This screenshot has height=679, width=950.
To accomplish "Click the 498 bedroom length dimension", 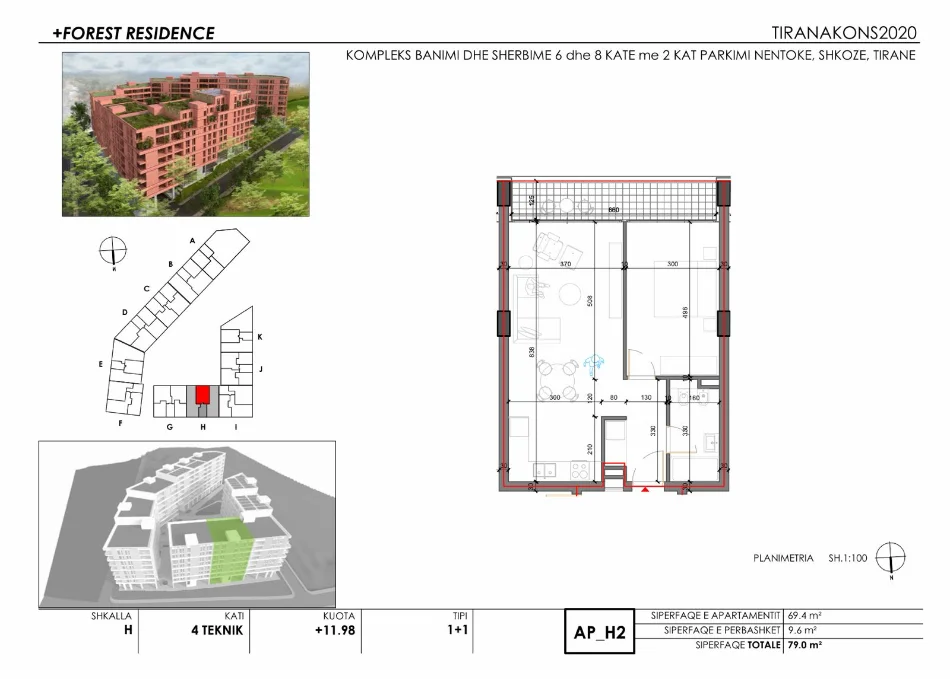I will pyautogui.click(x=686, y=312).
